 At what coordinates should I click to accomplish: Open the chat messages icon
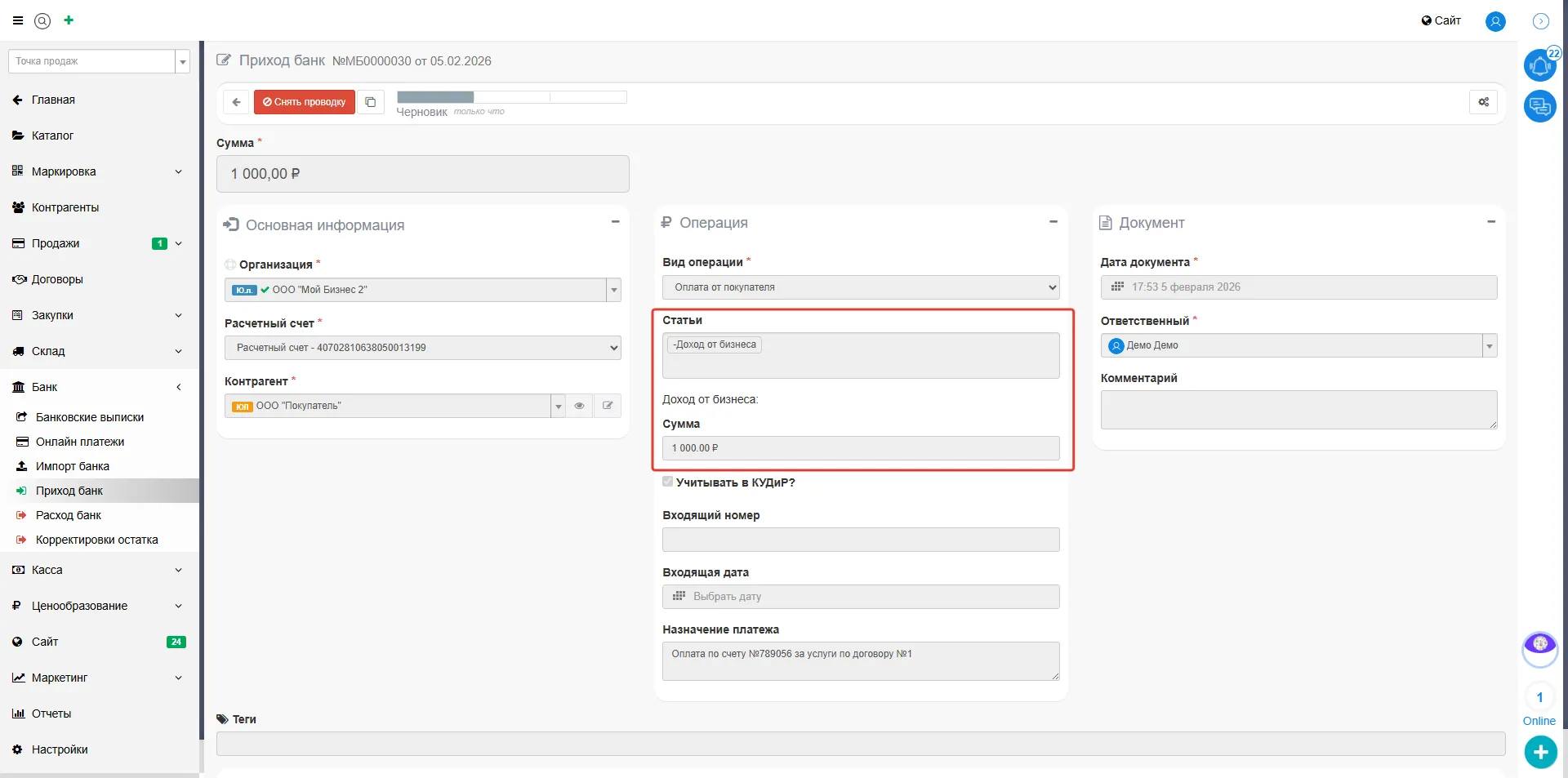click(x=1539, y=106)
